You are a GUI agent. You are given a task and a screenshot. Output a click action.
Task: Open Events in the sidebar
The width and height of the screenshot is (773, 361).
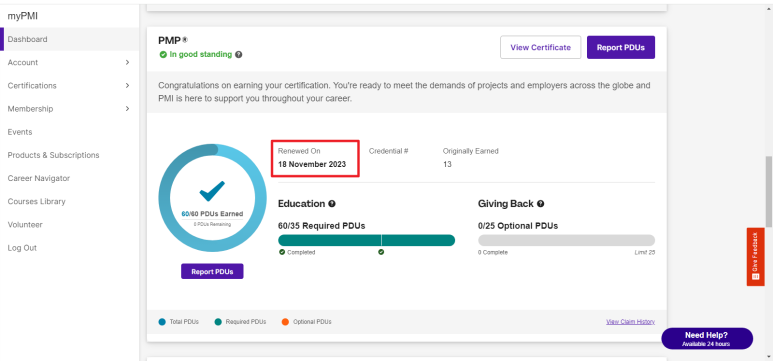[x=20, y=132]
